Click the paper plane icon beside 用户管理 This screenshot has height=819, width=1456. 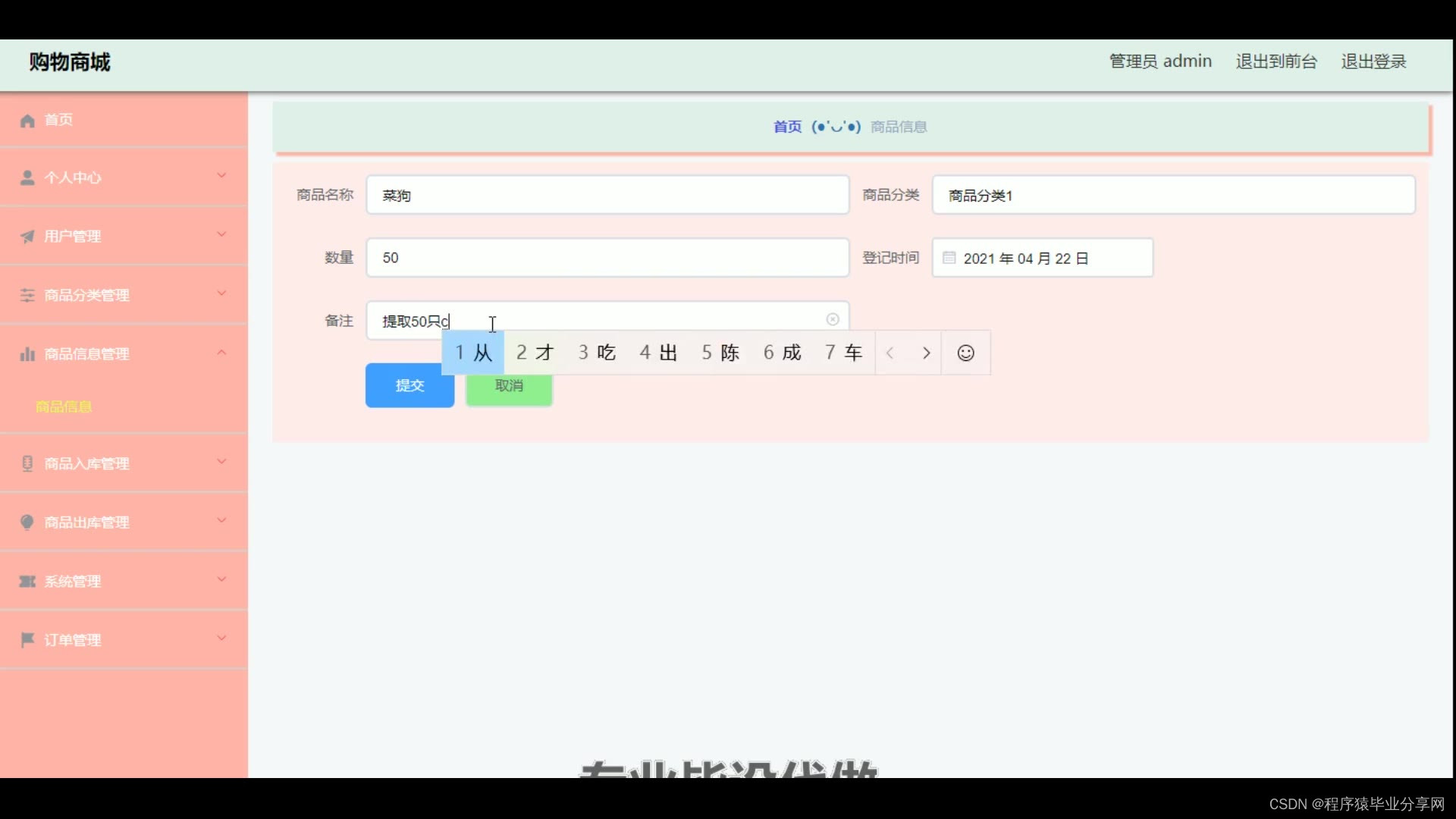(27, 237)
